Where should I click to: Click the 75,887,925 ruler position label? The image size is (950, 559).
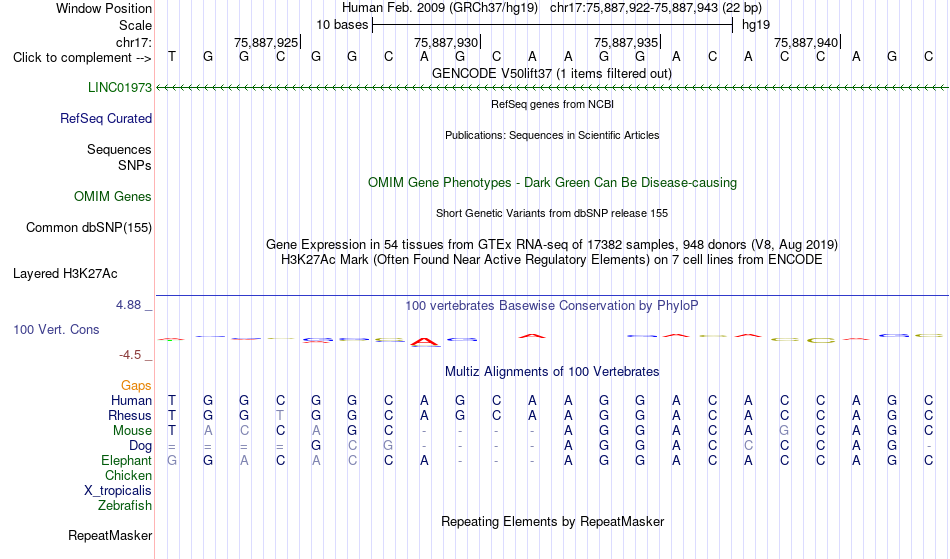[x=266, y=42]
